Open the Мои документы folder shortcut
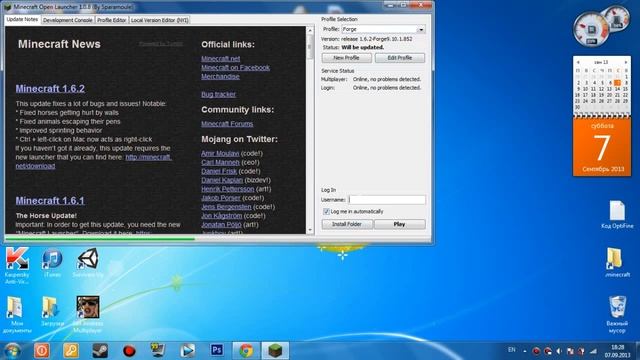The width and height of the screenshot is (640, 360). click(17, 314)
